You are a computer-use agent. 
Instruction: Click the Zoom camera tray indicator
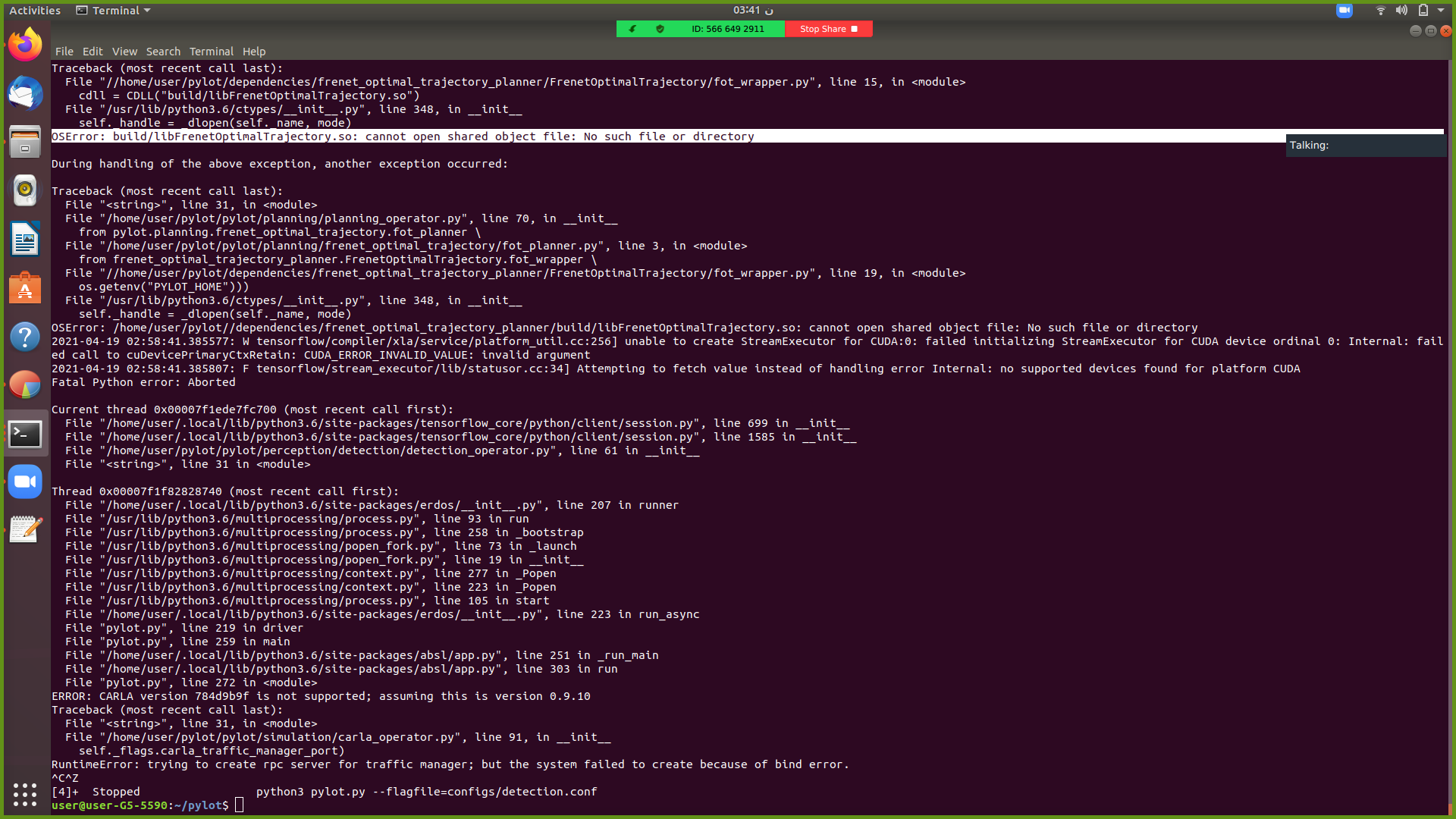(1345, 11)
